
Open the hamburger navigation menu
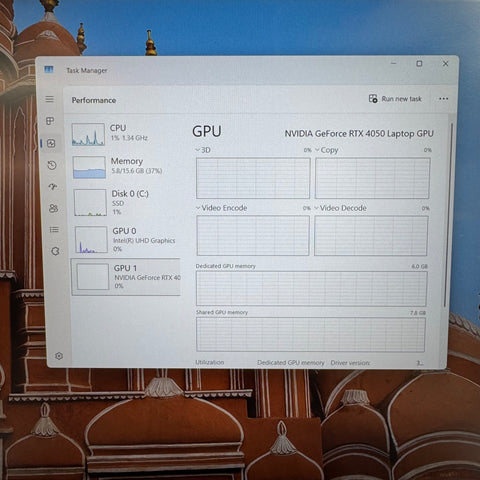(50, 99)
